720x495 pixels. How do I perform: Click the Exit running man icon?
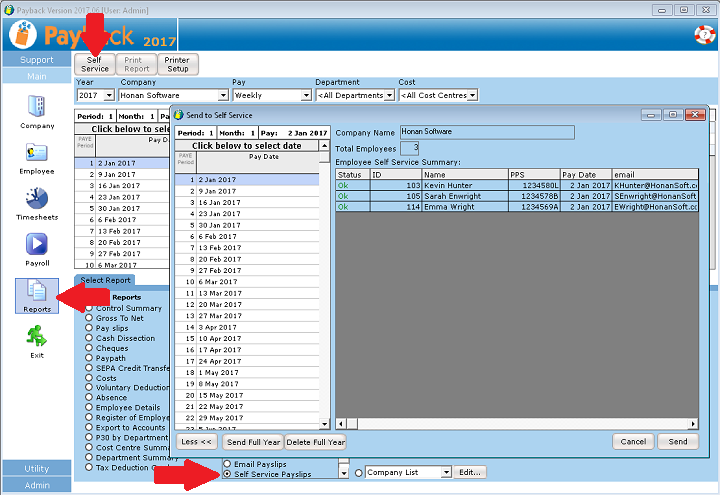pyautogui.click(x=37, y=338)
